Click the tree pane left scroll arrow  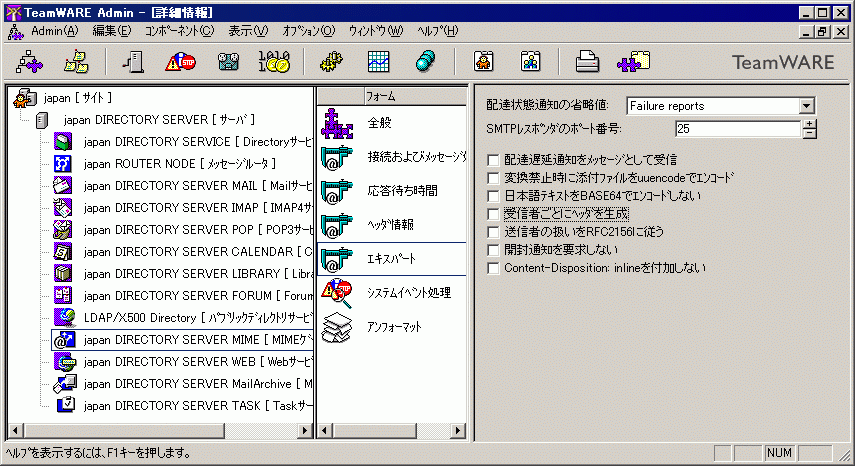15,431
